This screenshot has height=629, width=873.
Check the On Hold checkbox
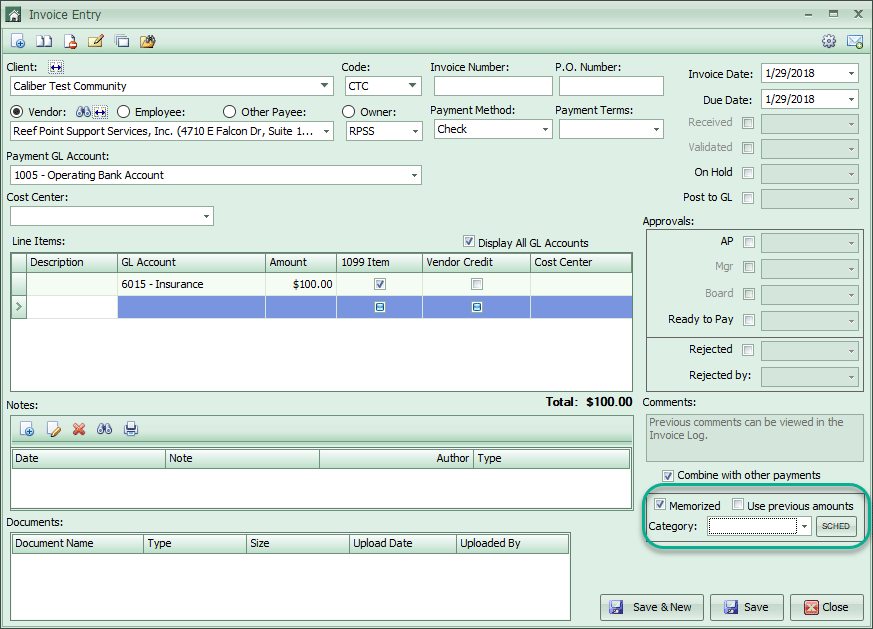click(x=748, y=173)
